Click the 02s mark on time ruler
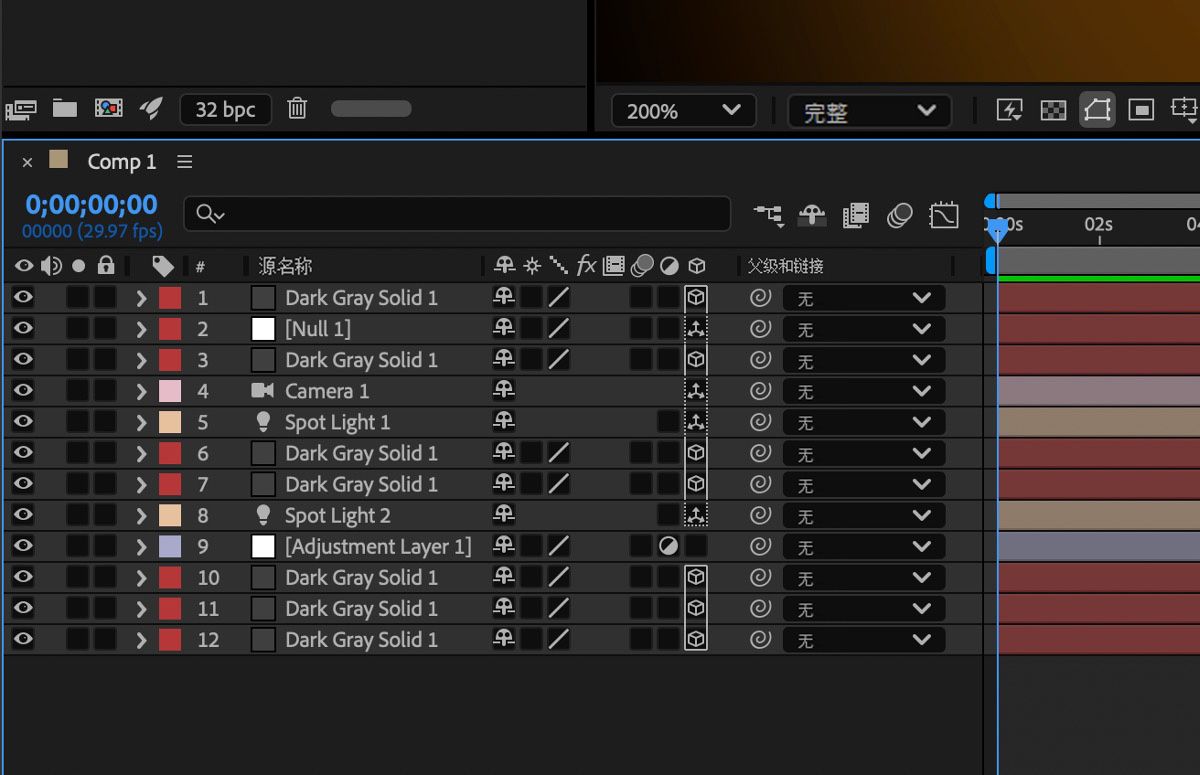 (1098, 225)
